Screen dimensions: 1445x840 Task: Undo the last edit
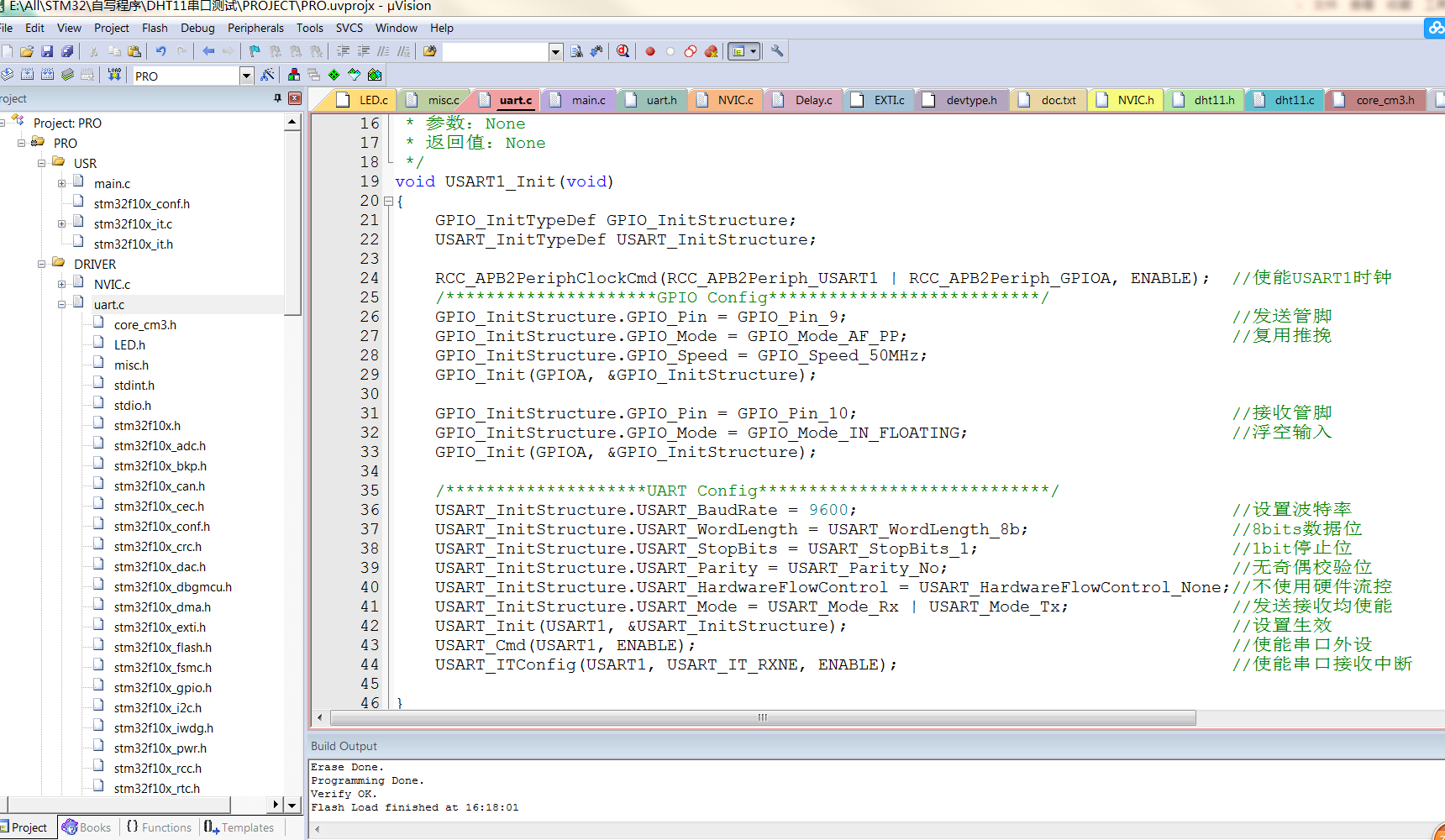click(160, 51)
